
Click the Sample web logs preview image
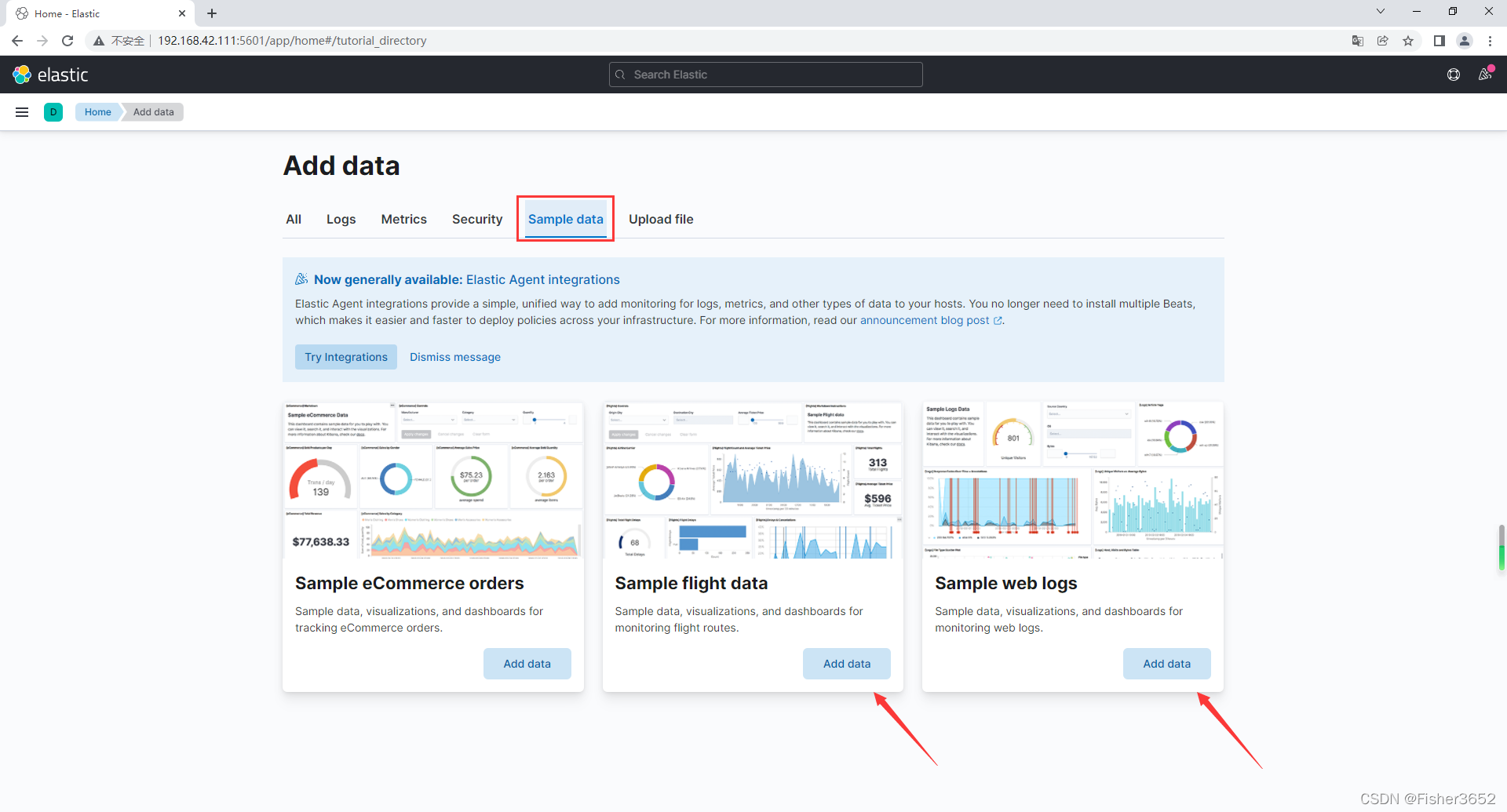pyautogui.click(x=1073, y=480)
